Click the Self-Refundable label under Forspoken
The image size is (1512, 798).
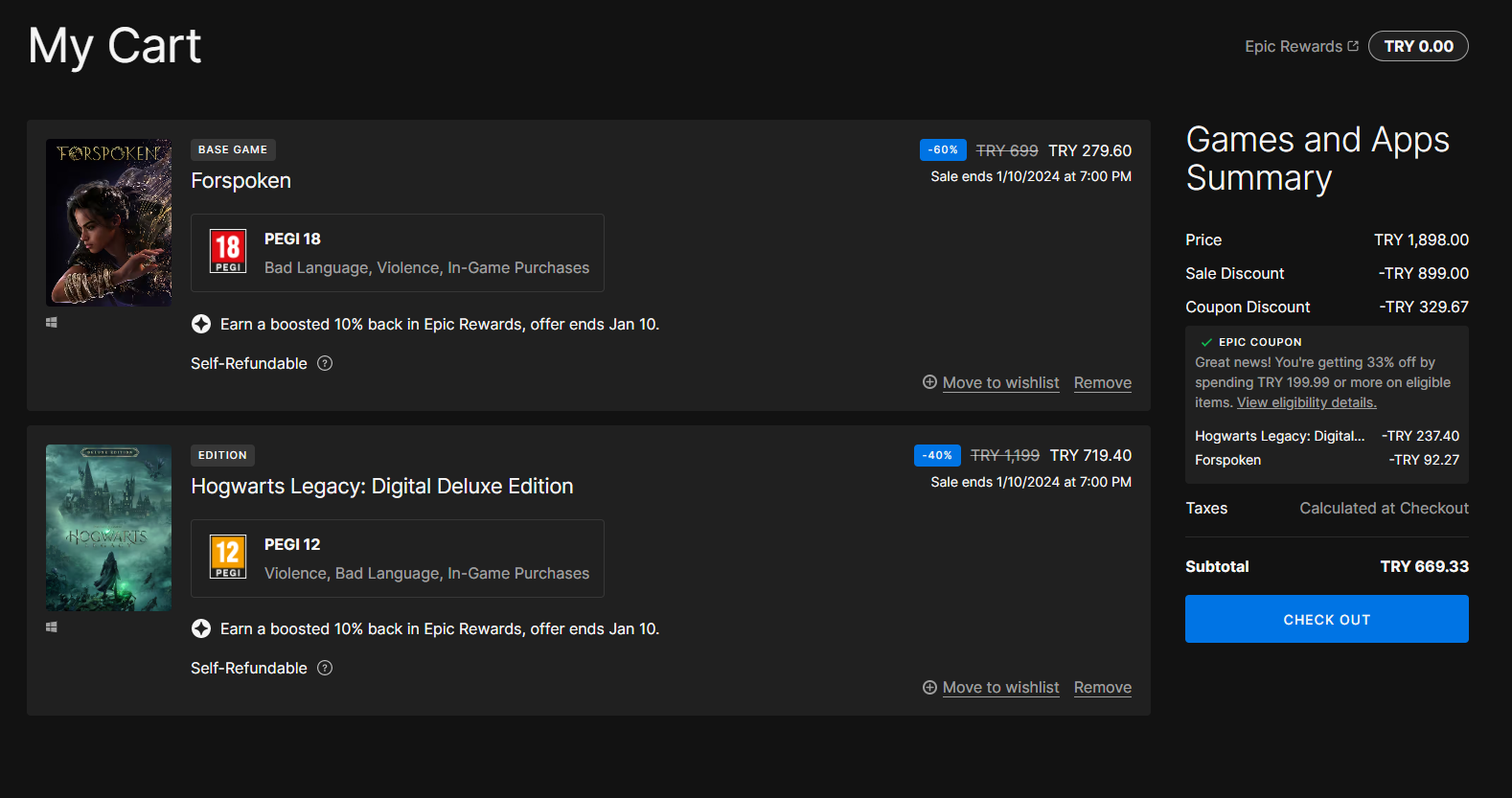click(x=249, y=363)
